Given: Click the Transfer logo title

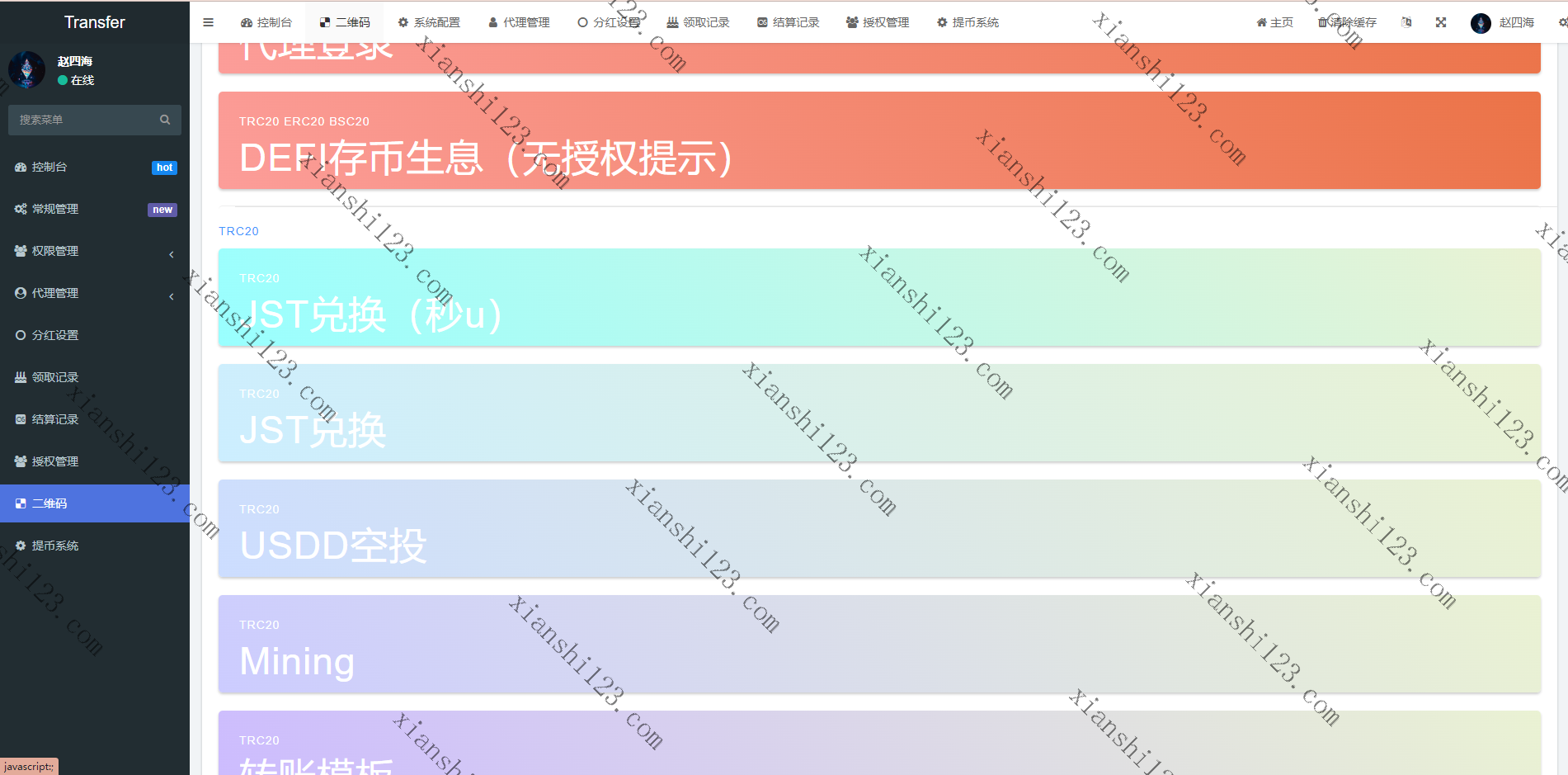Looking at the screenshot, I should point(95,22).
